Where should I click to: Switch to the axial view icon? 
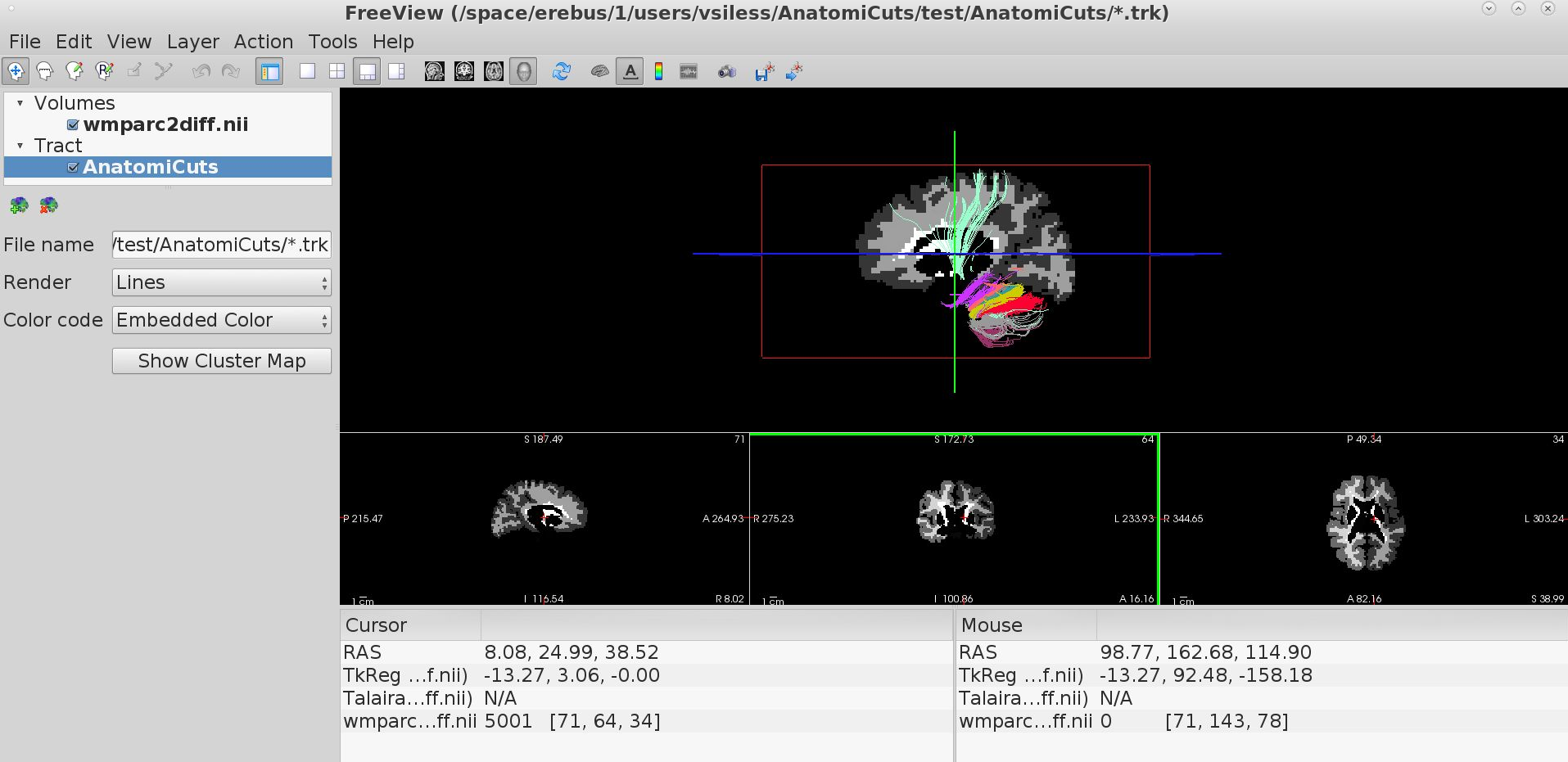494,72
